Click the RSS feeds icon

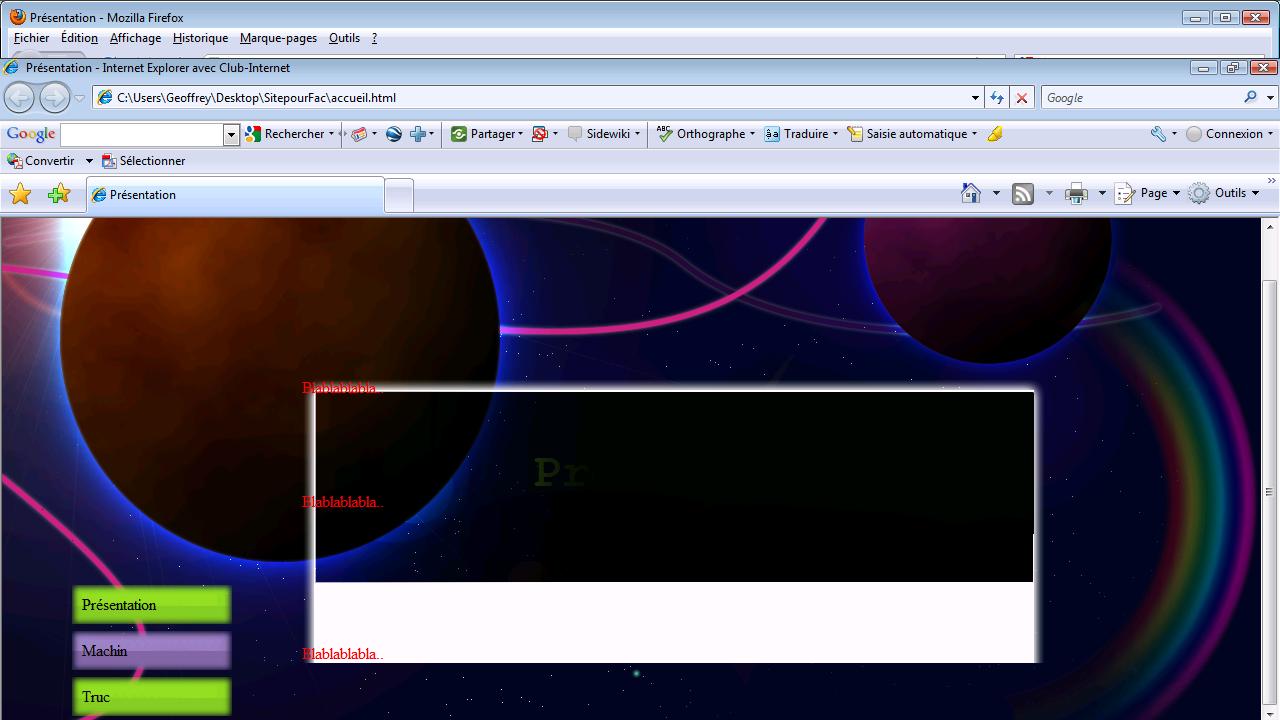pos(1023,194)
